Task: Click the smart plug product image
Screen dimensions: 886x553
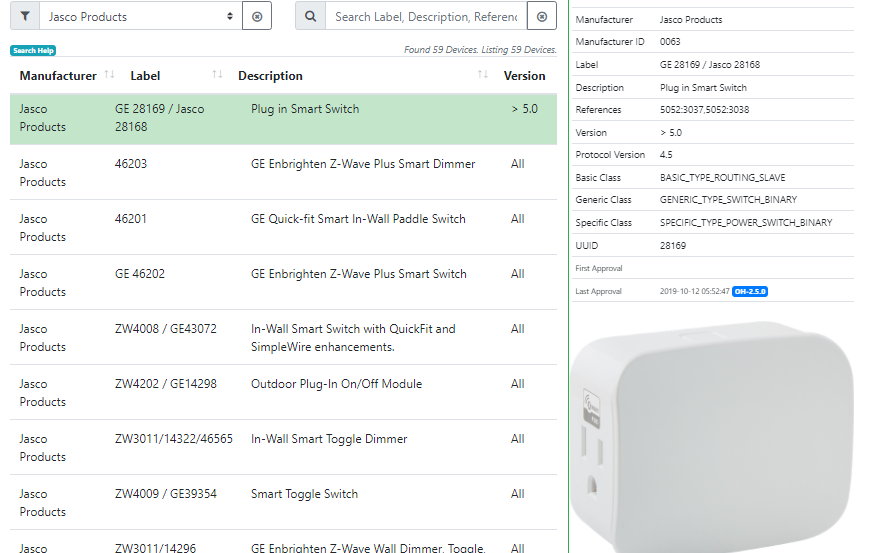Action: click(x=714, y=435)
